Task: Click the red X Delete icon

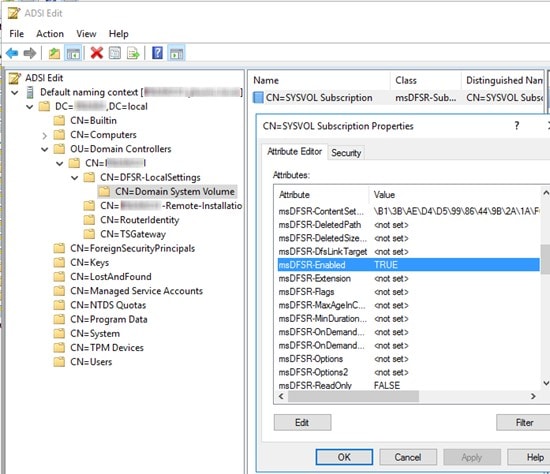Action: [96, 53]
